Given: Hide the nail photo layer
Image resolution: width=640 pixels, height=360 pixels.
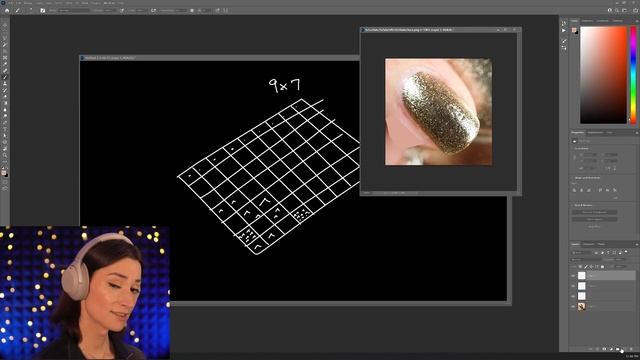Looking at the screenshot, I should (573, 307).
